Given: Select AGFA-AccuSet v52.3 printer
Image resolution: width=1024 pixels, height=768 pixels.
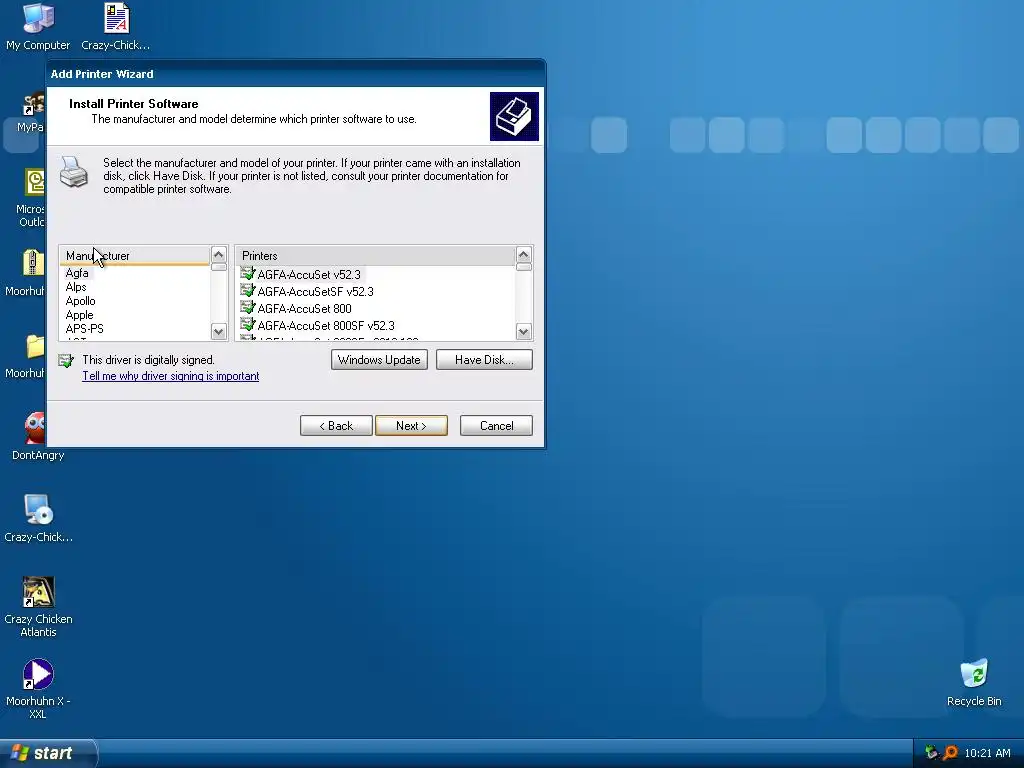Looking at the screenshot, I should [x=309, y=275].
